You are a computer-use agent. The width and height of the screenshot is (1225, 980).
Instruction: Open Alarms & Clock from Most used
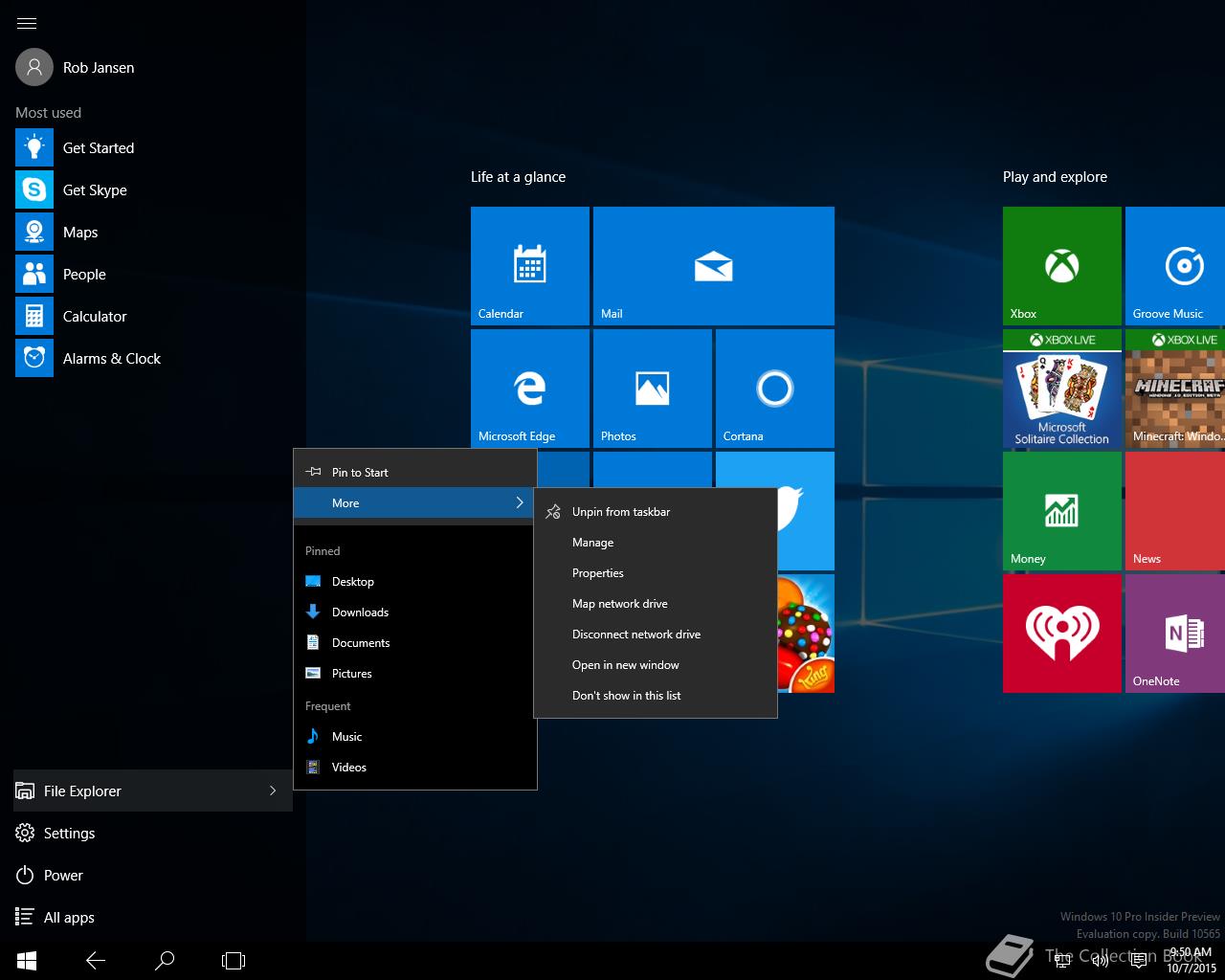(x=112, y=358)
